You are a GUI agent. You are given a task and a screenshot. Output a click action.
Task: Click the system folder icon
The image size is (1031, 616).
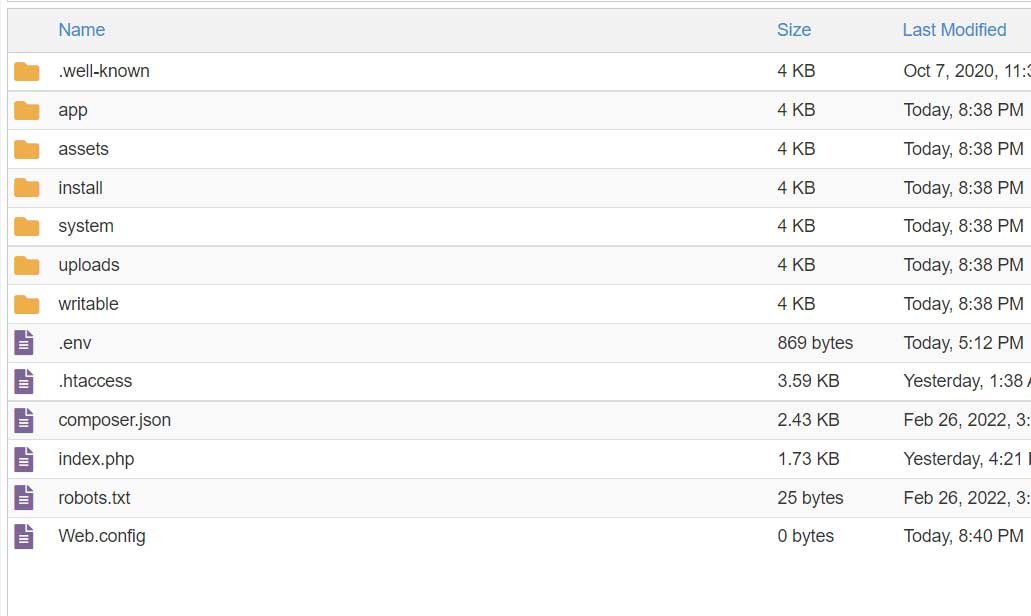[27, 227]
